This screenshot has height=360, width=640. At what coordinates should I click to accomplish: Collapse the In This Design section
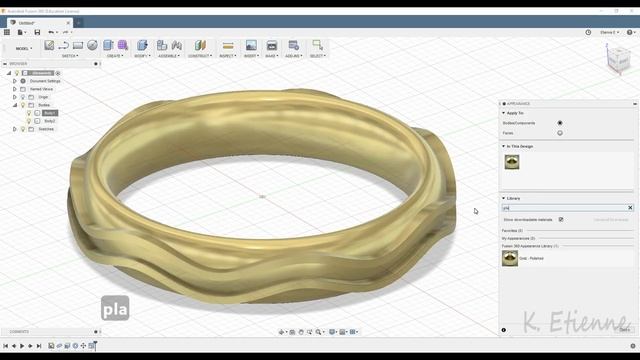pos(503,146)
